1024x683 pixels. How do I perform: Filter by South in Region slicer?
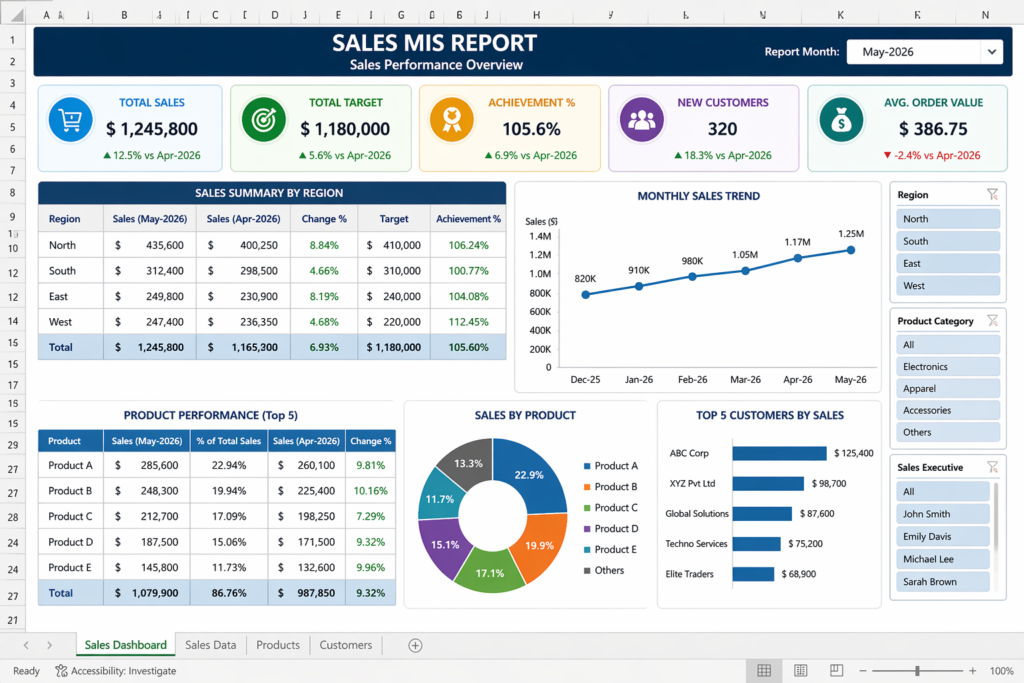(x=948, y=241)
